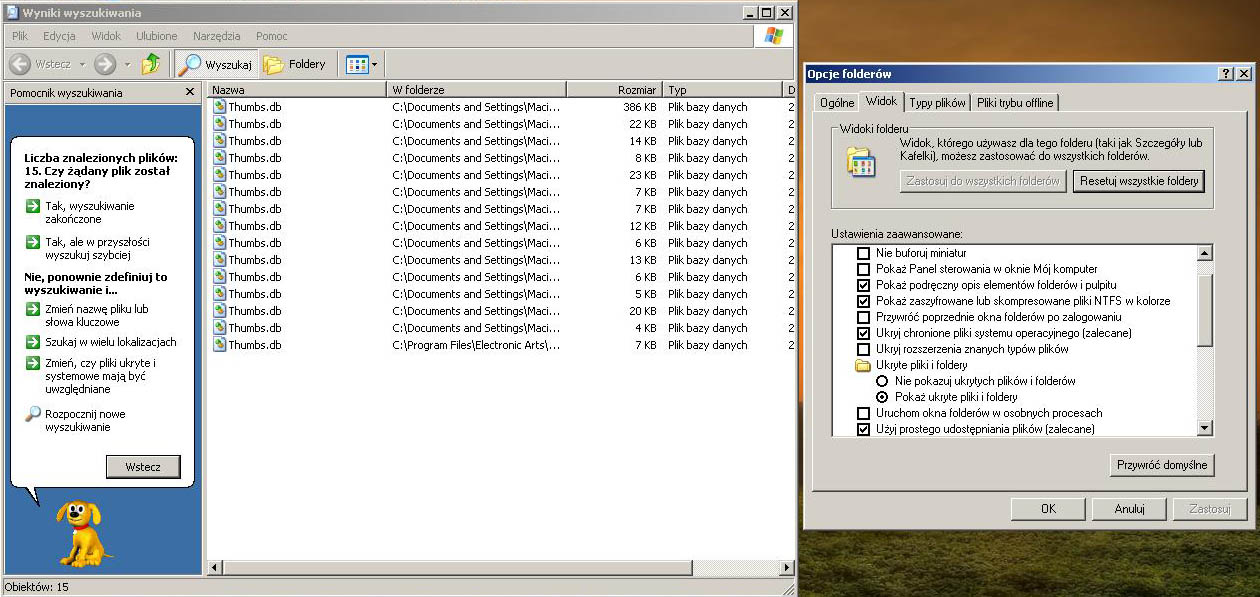Open dropdown arrow next to views icon
The image size is (1260, 597).
375,64
